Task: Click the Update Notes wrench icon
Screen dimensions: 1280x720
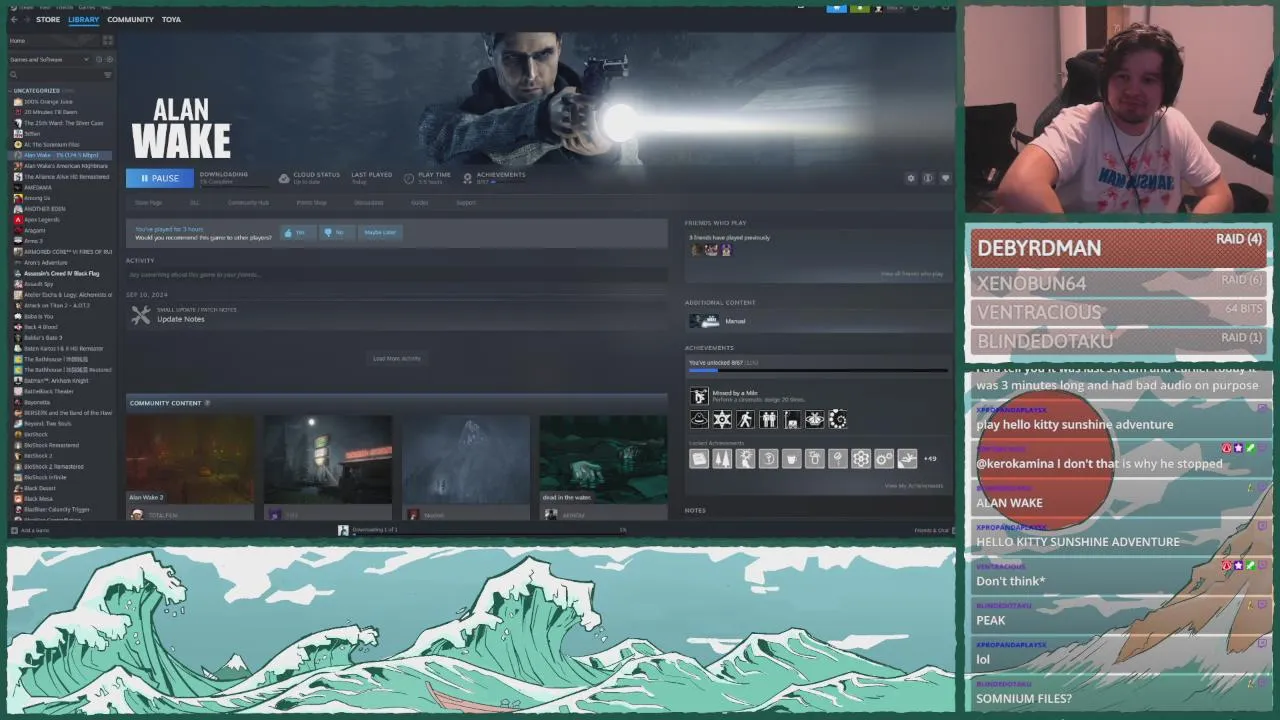Action: pyautogui.click(x=141, y=314)
